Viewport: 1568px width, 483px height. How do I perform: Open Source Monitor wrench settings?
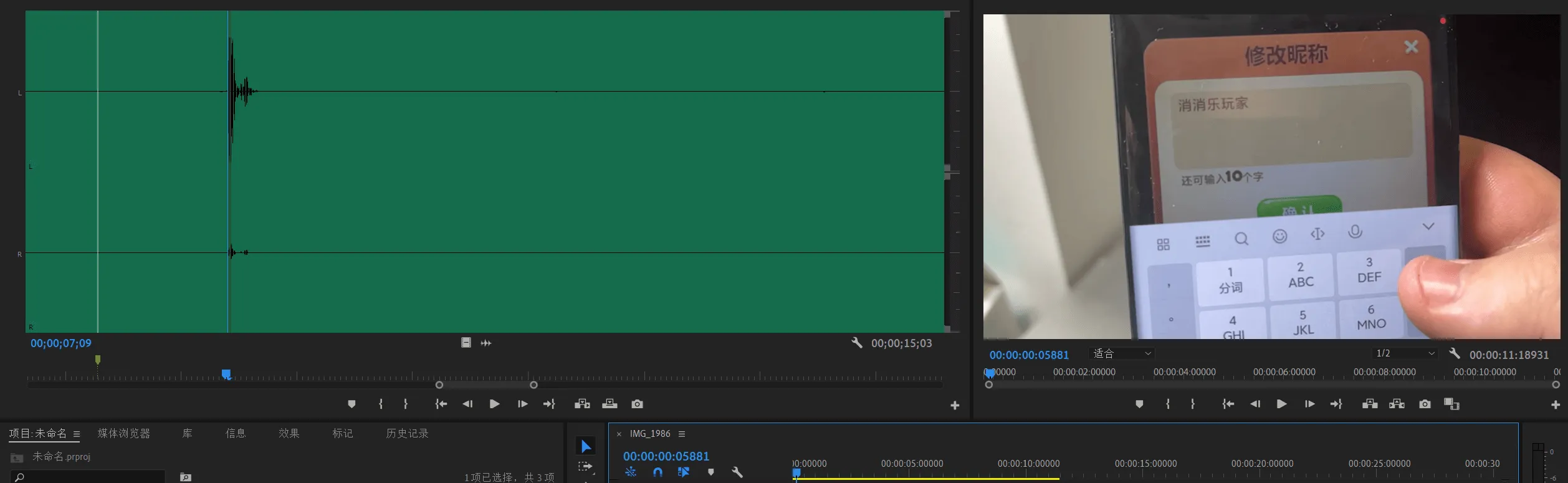(857, 342)
